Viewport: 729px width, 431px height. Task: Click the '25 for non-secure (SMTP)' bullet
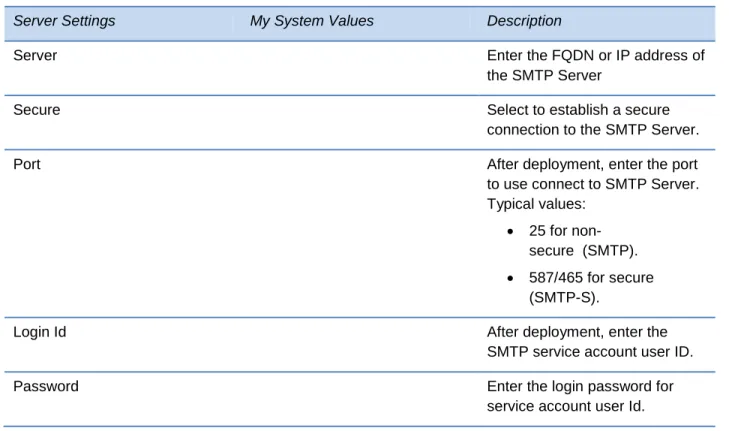point(583,240)
